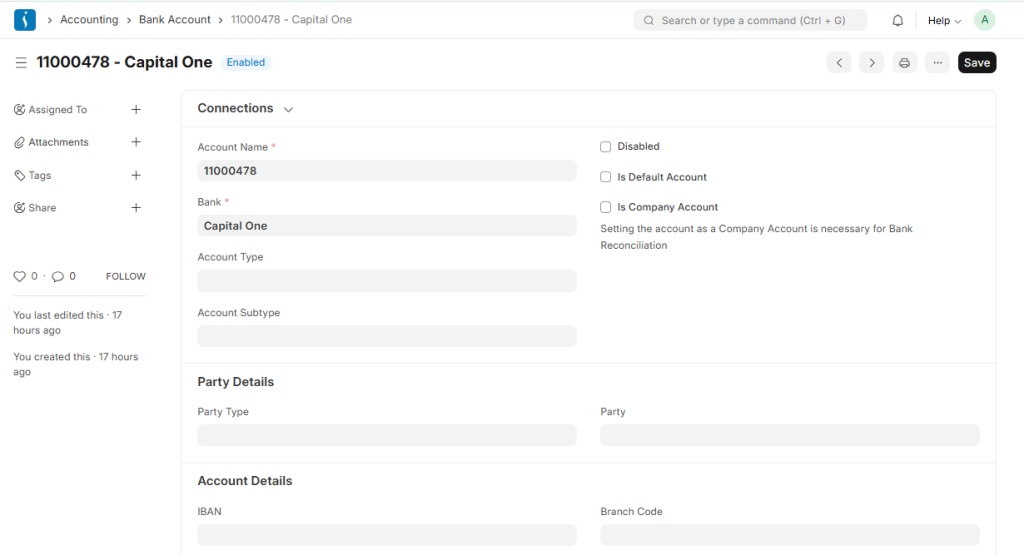Click the Assigned To user icon
Image resolution: width=1024 pixels, height=555 pixels.
pos(20,110)
